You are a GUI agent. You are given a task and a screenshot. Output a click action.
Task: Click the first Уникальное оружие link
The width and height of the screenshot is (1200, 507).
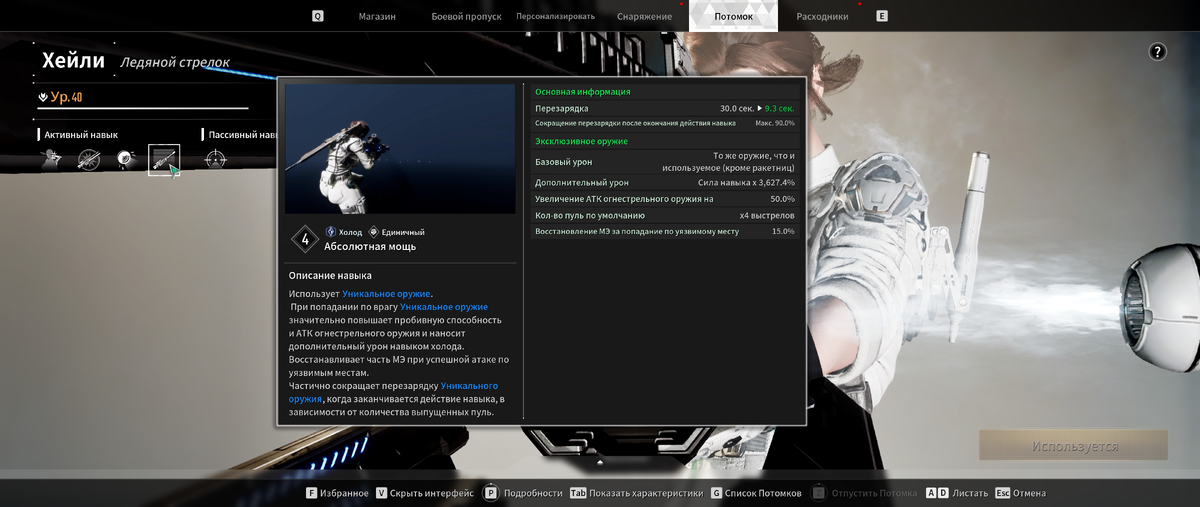[386, 293]
